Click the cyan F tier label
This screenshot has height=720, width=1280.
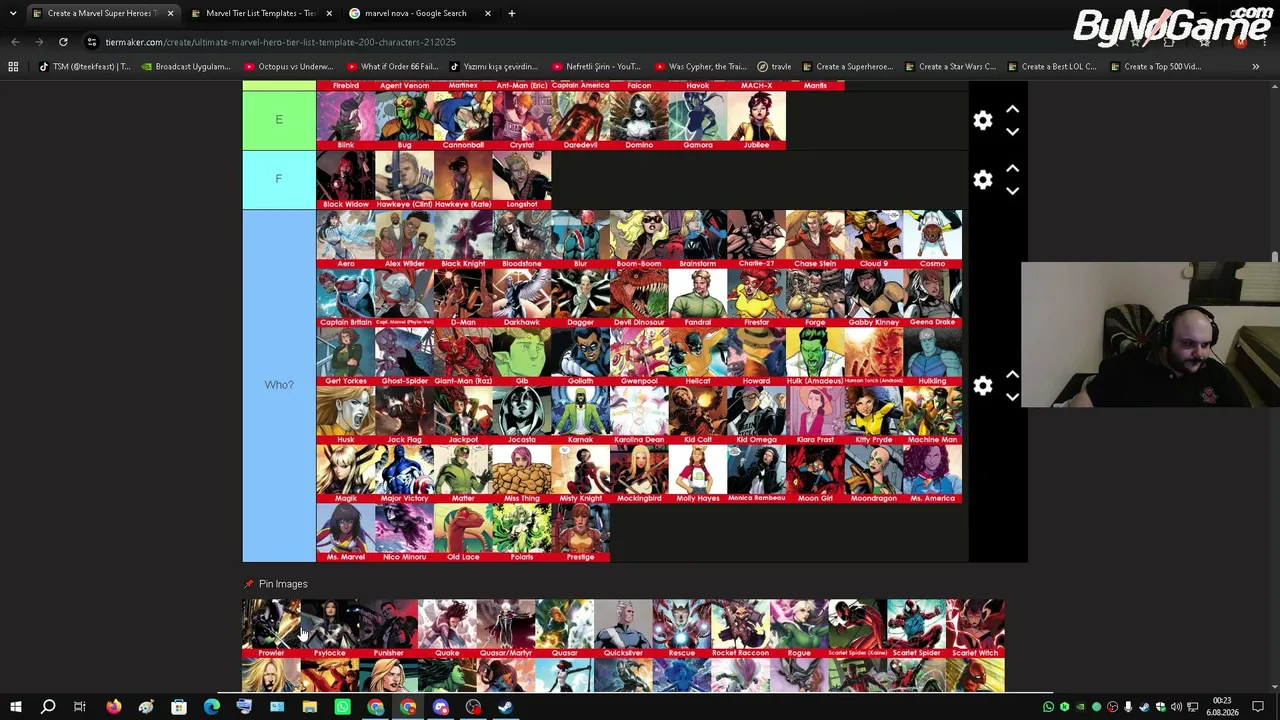279,180
